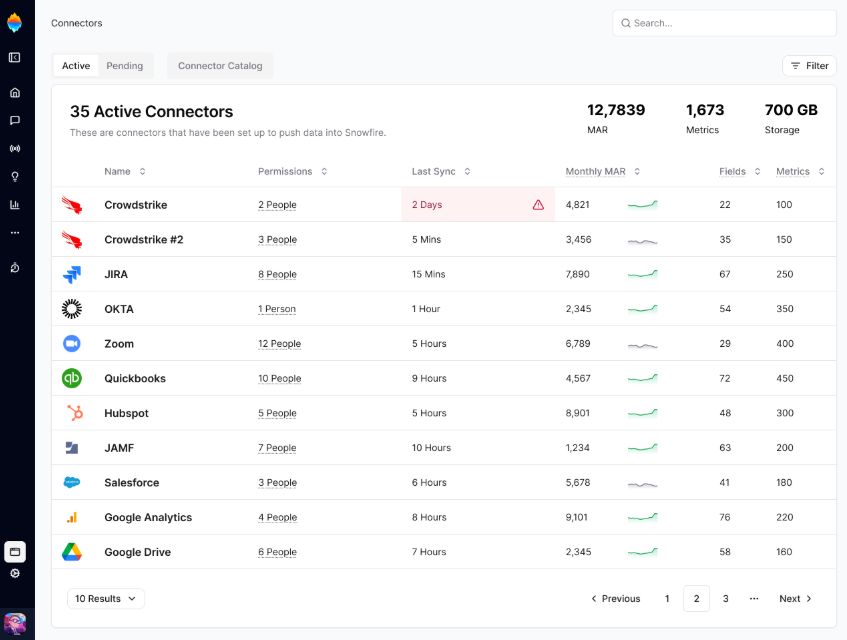847x640 pixels.
Task: Click the JAMF logo icon
Action: (71, 448)
